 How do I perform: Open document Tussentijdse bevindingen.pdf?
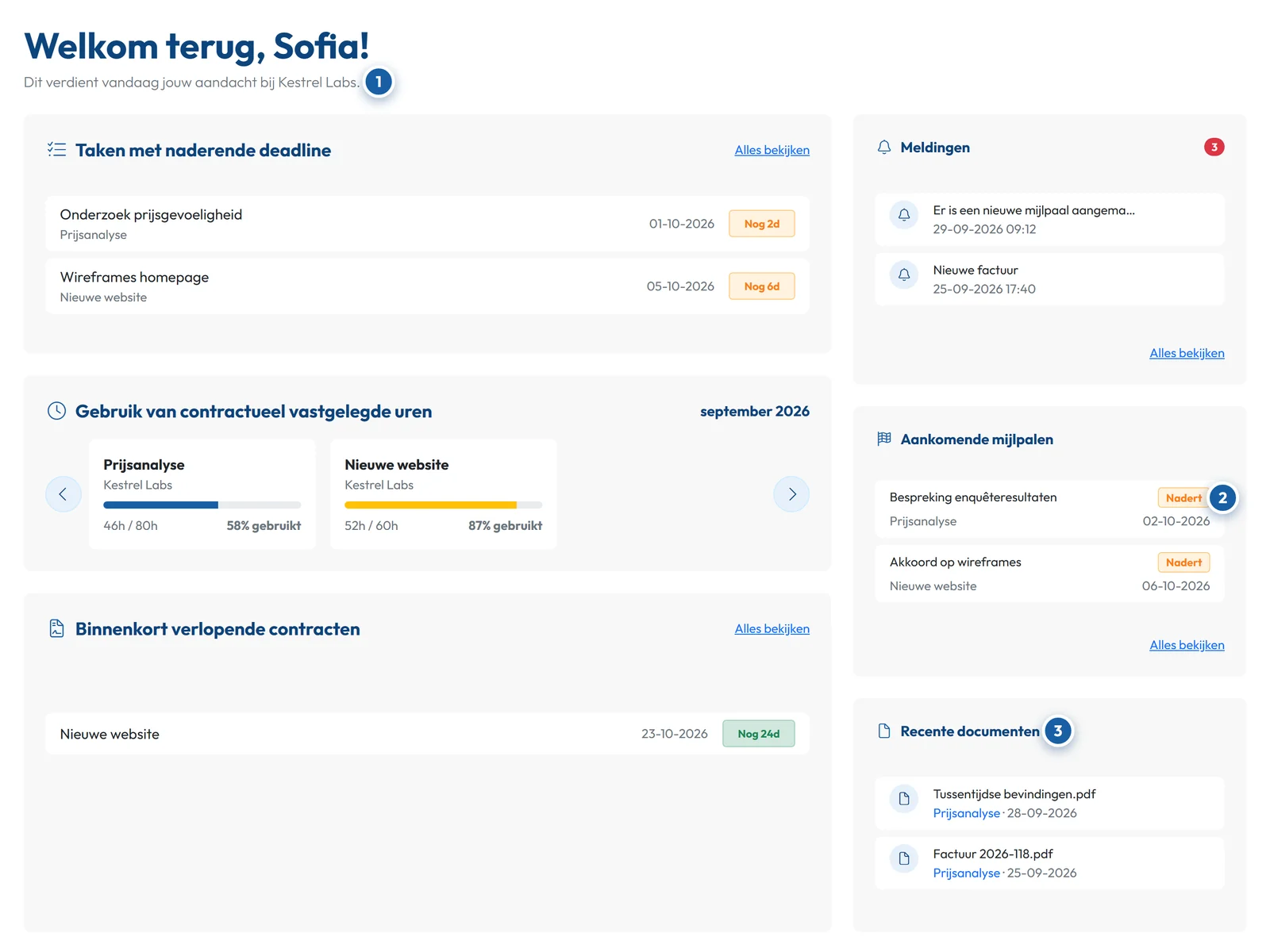point(1014,794)
